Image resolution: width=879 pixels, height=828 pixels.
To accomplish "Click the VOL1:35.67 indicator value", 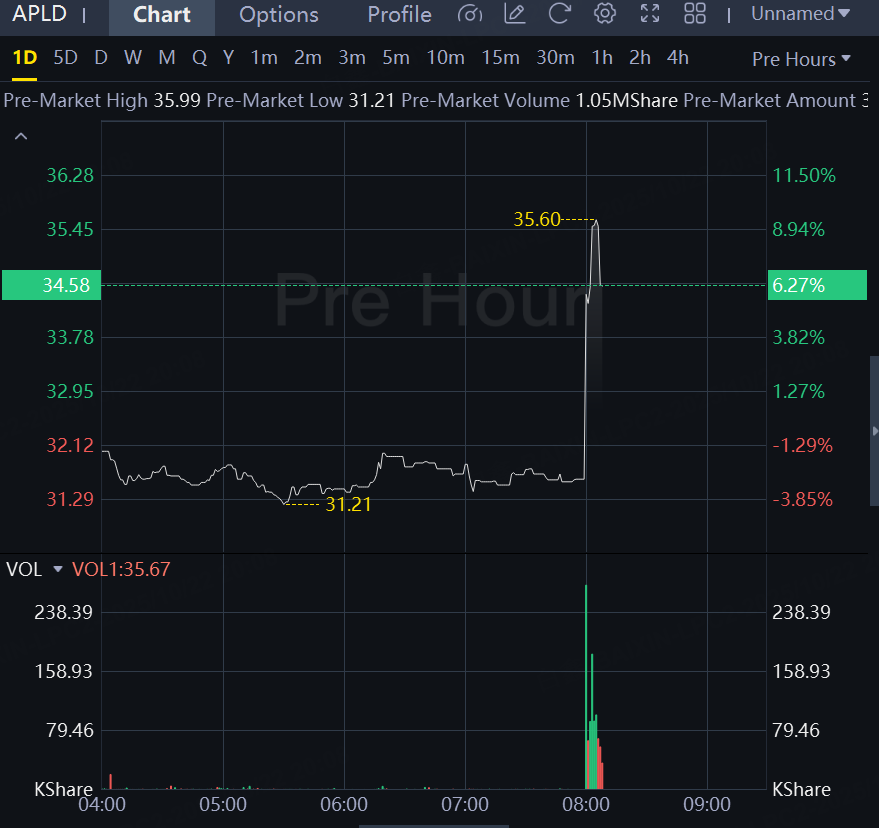I will pyautogui.click(x=121, y=570).
